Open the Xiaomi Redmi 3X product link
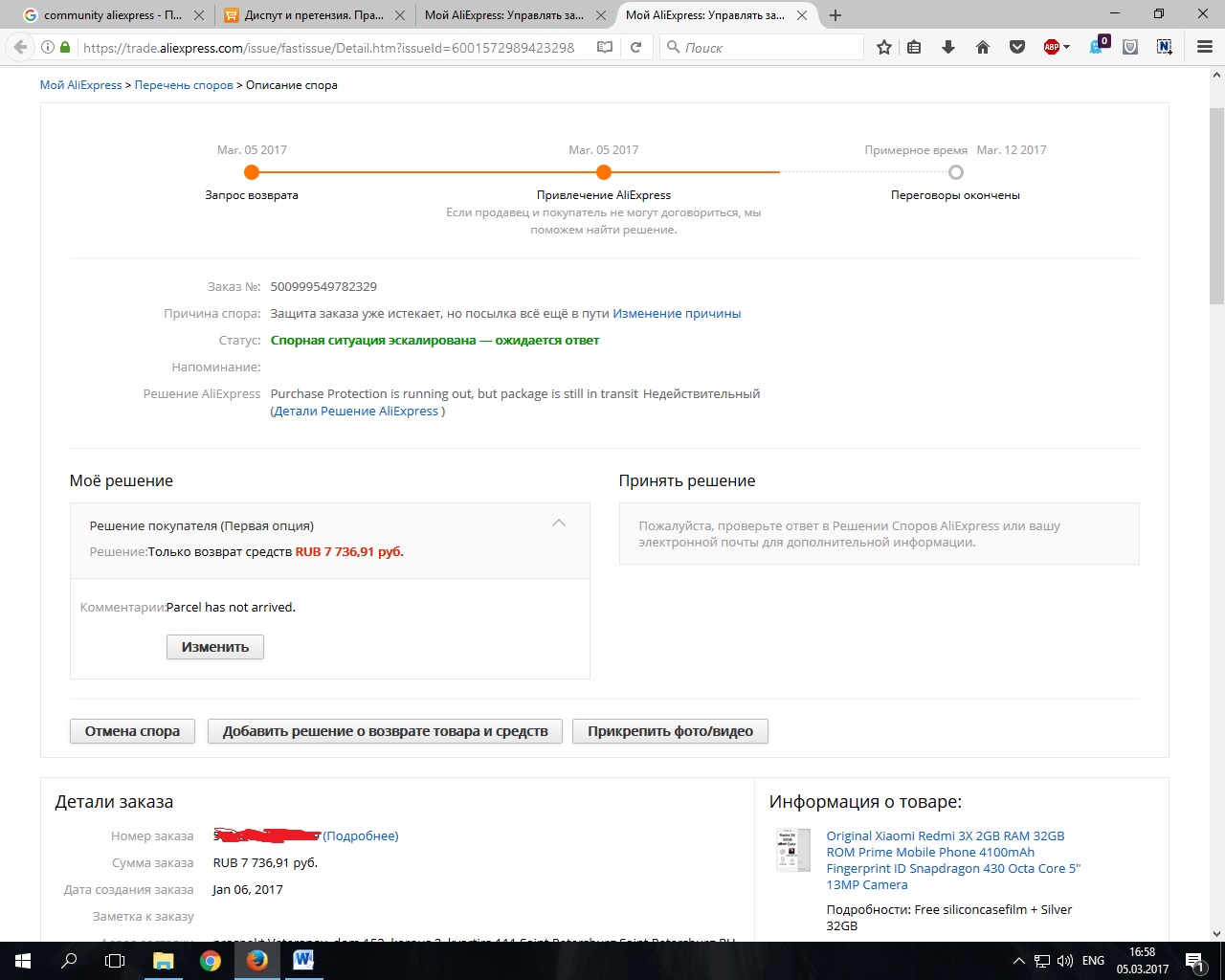The image size is (1225, 980). click(953, 860)
